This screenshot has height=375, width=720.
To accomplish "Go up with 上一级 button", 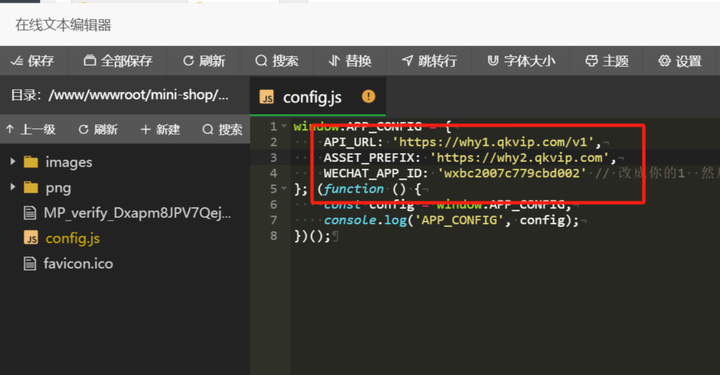I will pyautogui.click(x=31, y=129).
